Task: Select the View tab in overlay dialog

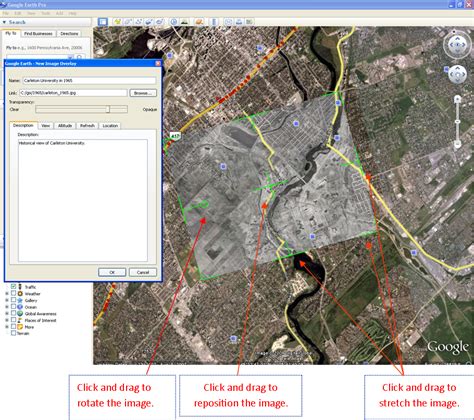Action: point(46,126)
